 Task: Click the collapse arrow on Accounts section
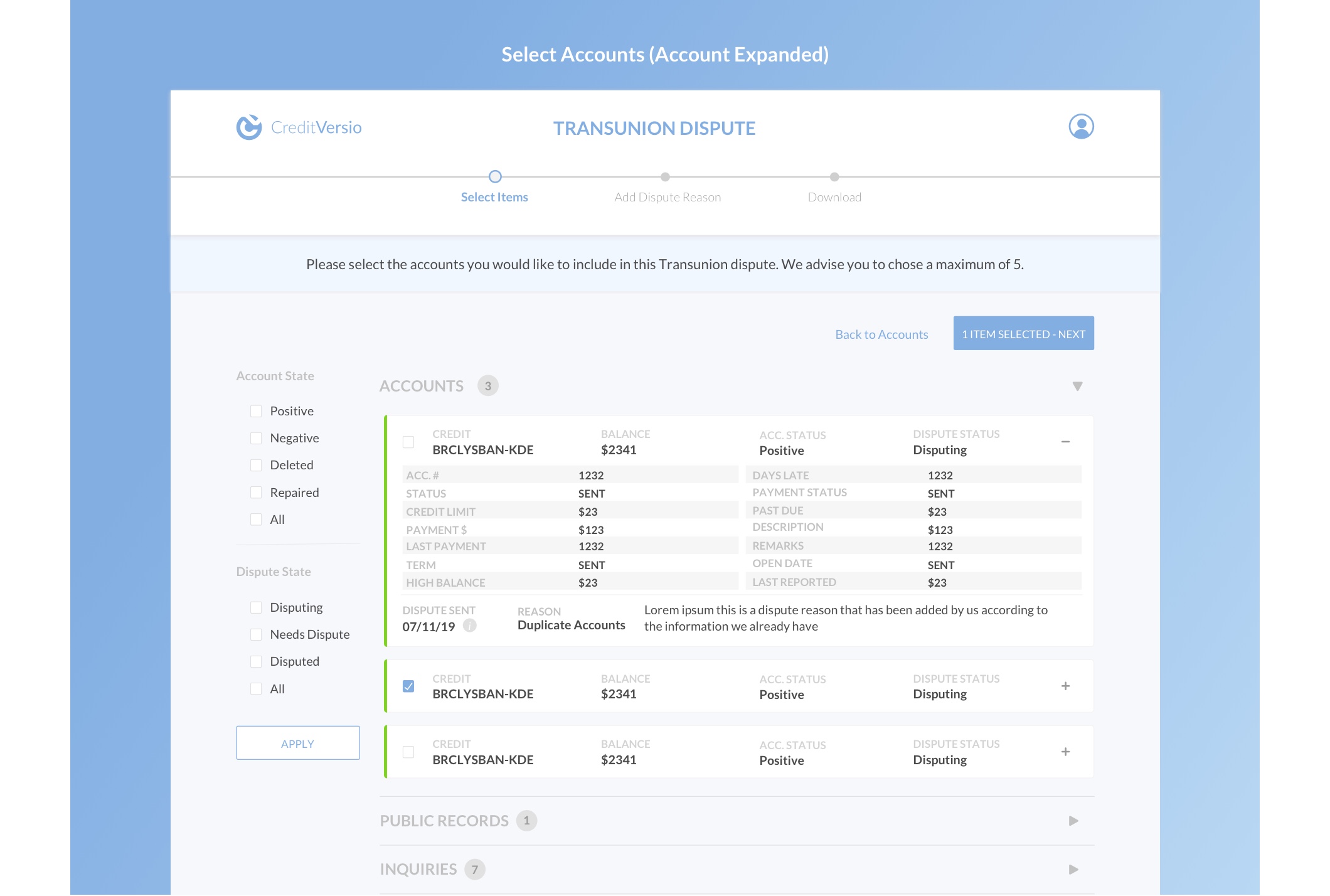tap(1078, 386)
